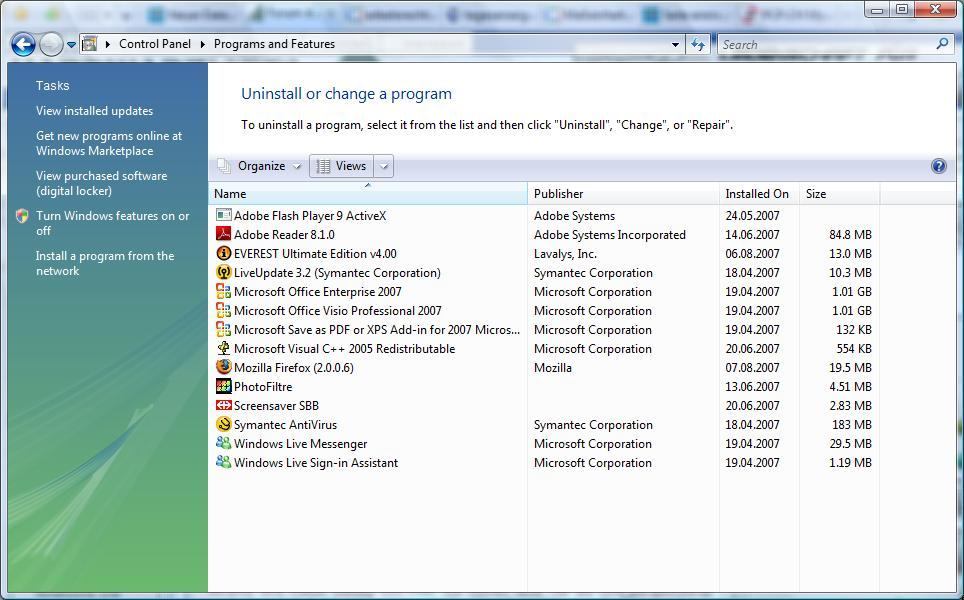
Task: Select Mozilla Firefox (2.0.0.6) name
Action: point(293,368)
